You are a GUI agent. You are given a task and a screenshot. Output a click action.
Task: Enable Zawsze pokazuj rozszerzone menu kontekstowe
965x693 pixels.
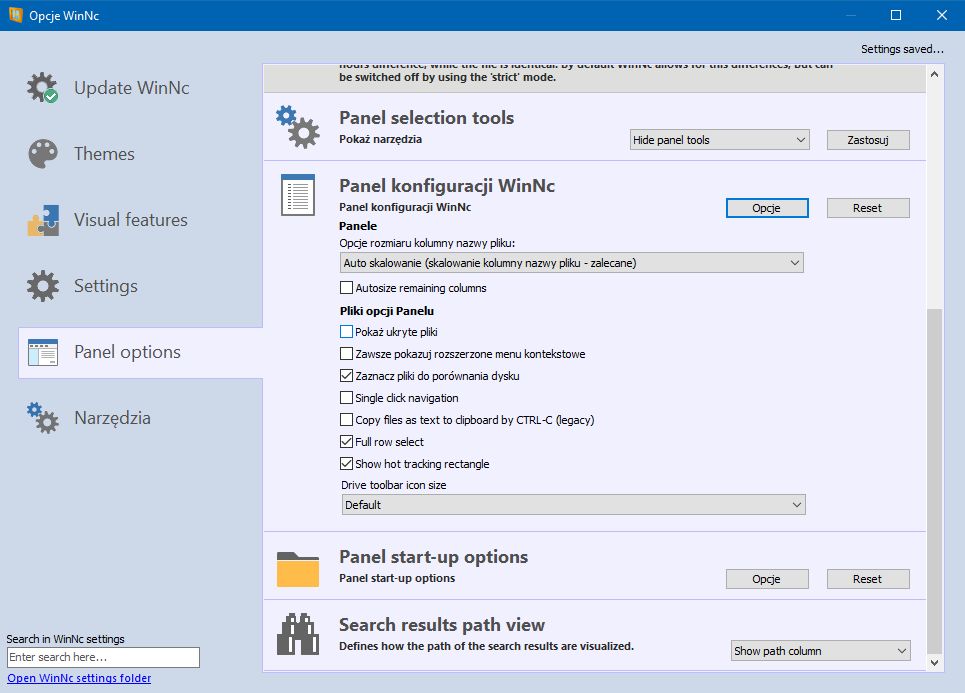click(346, 354)
